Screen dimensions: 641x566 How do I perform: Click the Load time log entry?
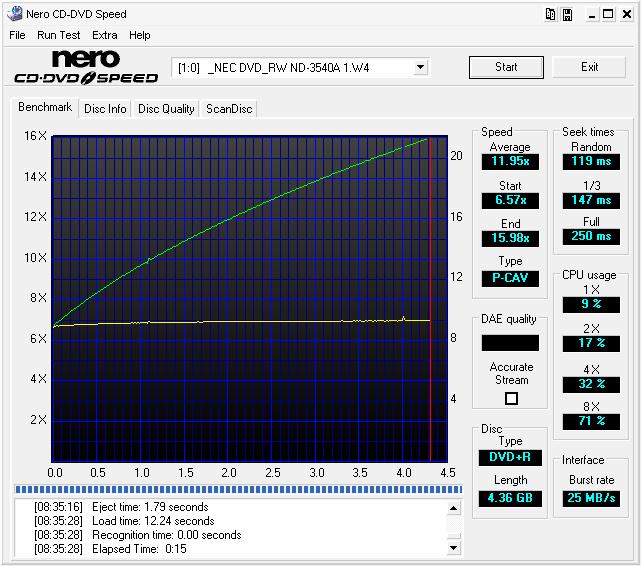[124, 521]
